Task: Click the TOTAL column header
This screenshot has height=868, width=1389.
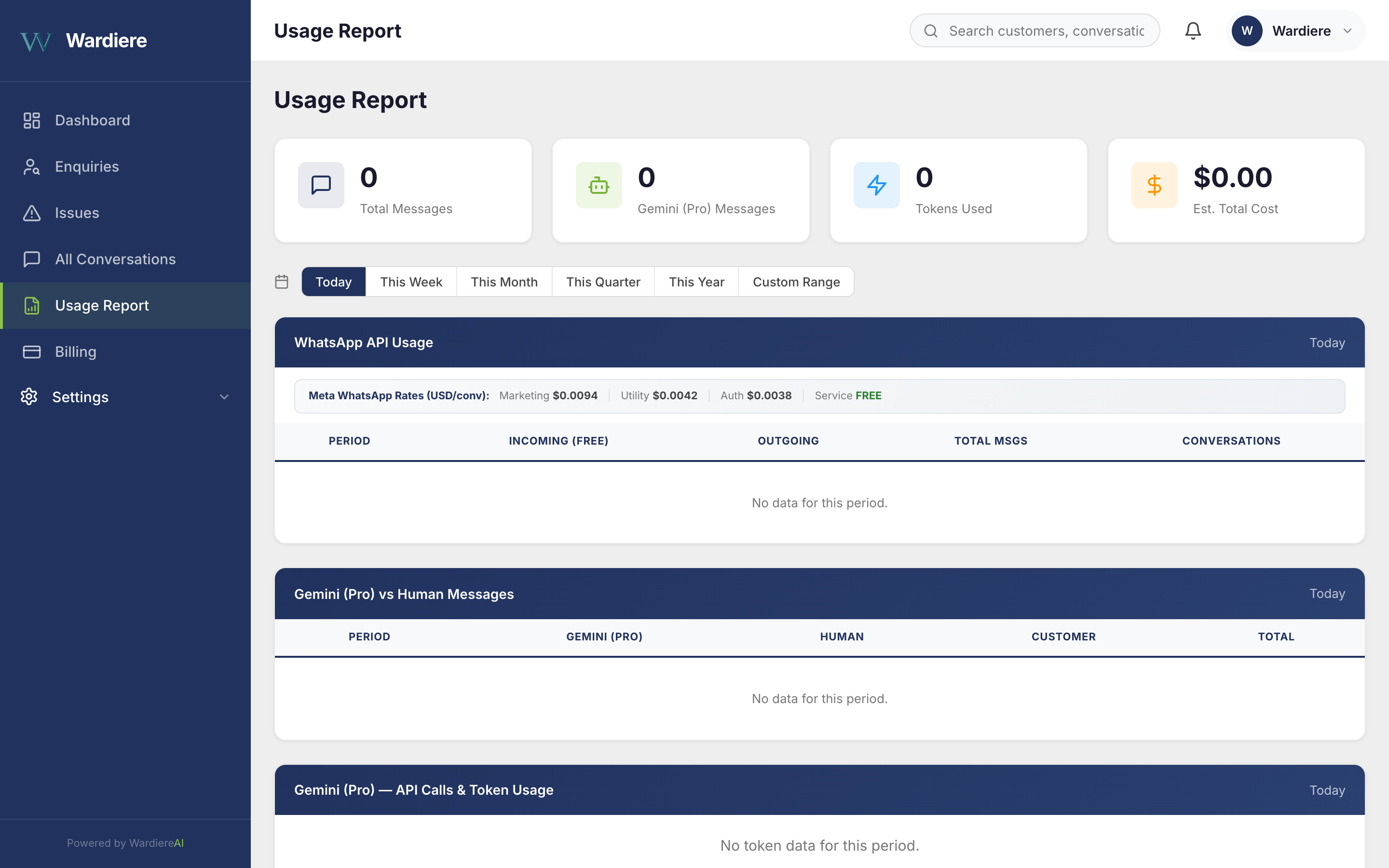Action: pos(1276,637)
